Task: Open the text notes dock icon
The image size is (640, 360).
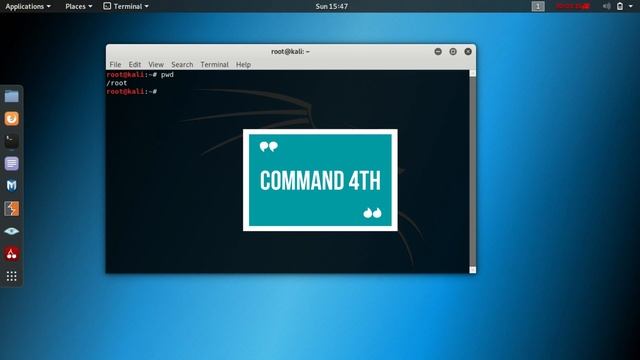Action: coord(11,164)
